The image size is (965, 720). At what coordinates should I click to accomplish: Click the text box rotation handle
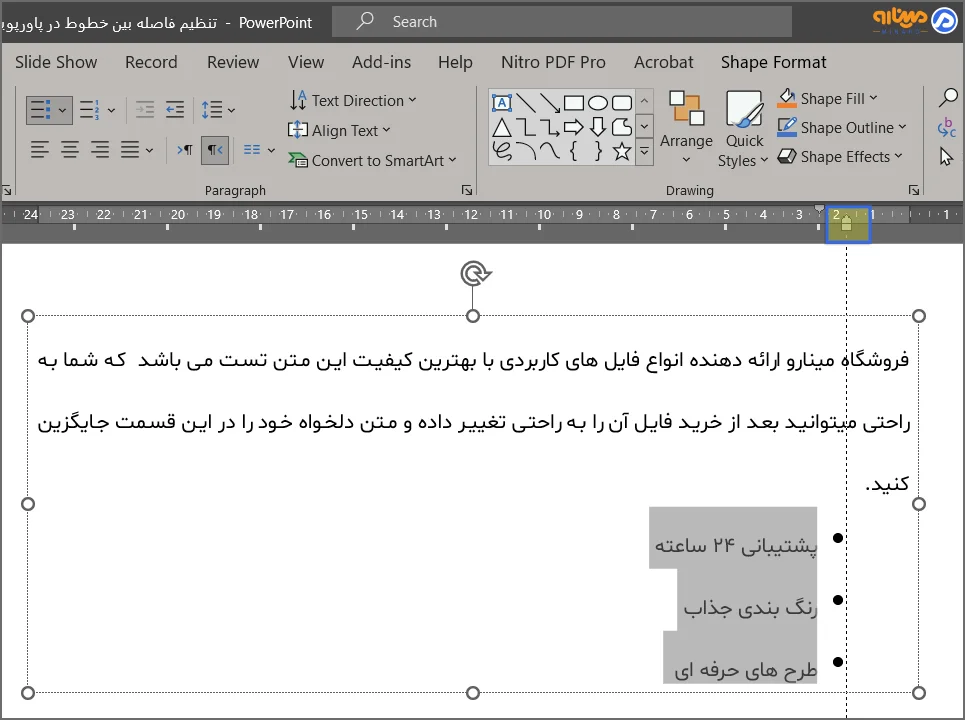click(474, 273)
